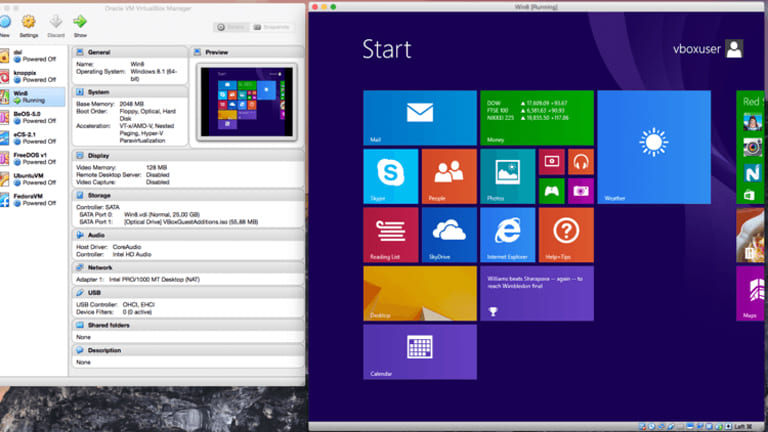Open the SkyDrive tile
This screenshot has height=432, width=768.
pos(449,235)
